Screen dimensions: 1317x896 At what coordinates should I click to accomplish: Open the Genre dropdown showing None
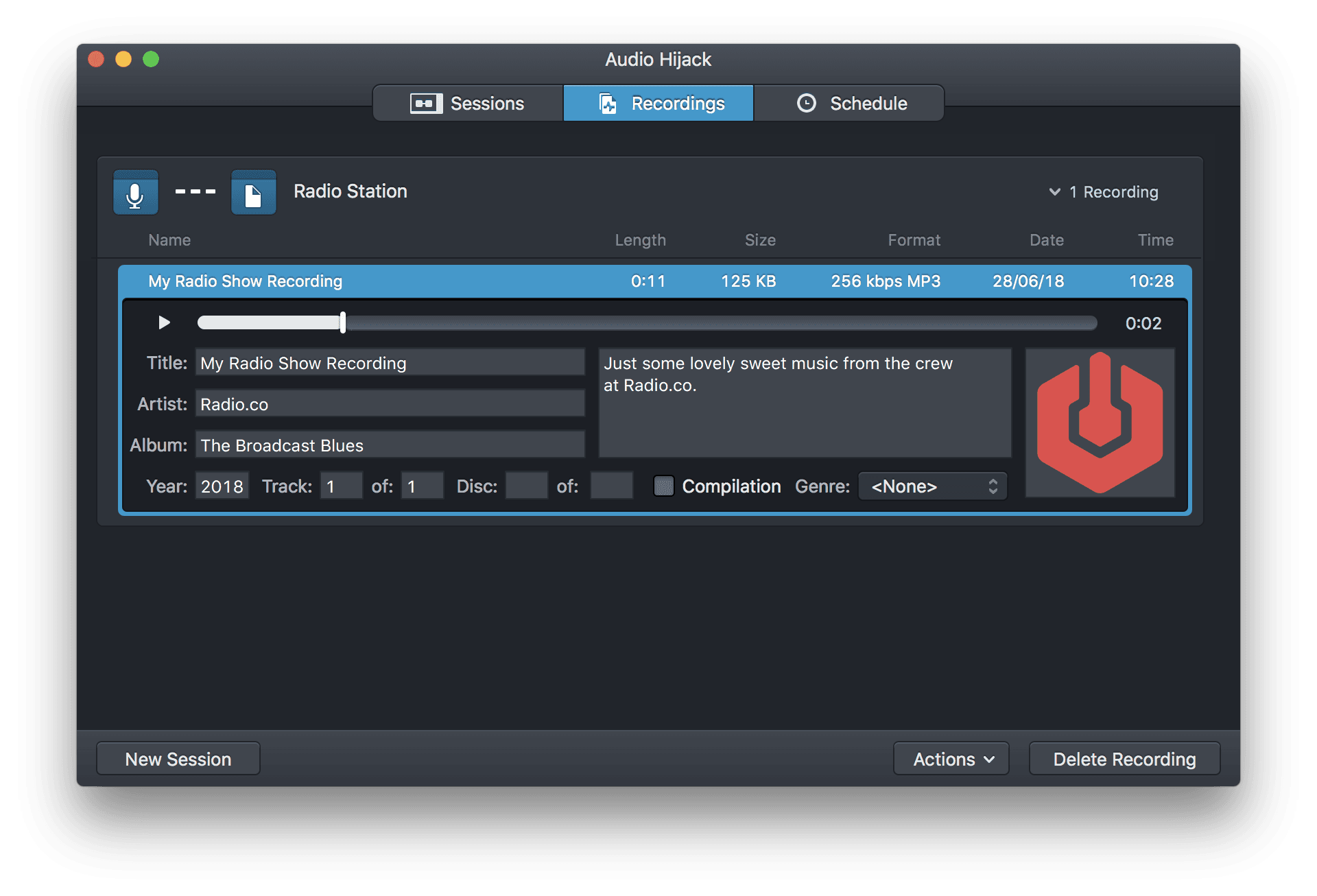point(932,486)
